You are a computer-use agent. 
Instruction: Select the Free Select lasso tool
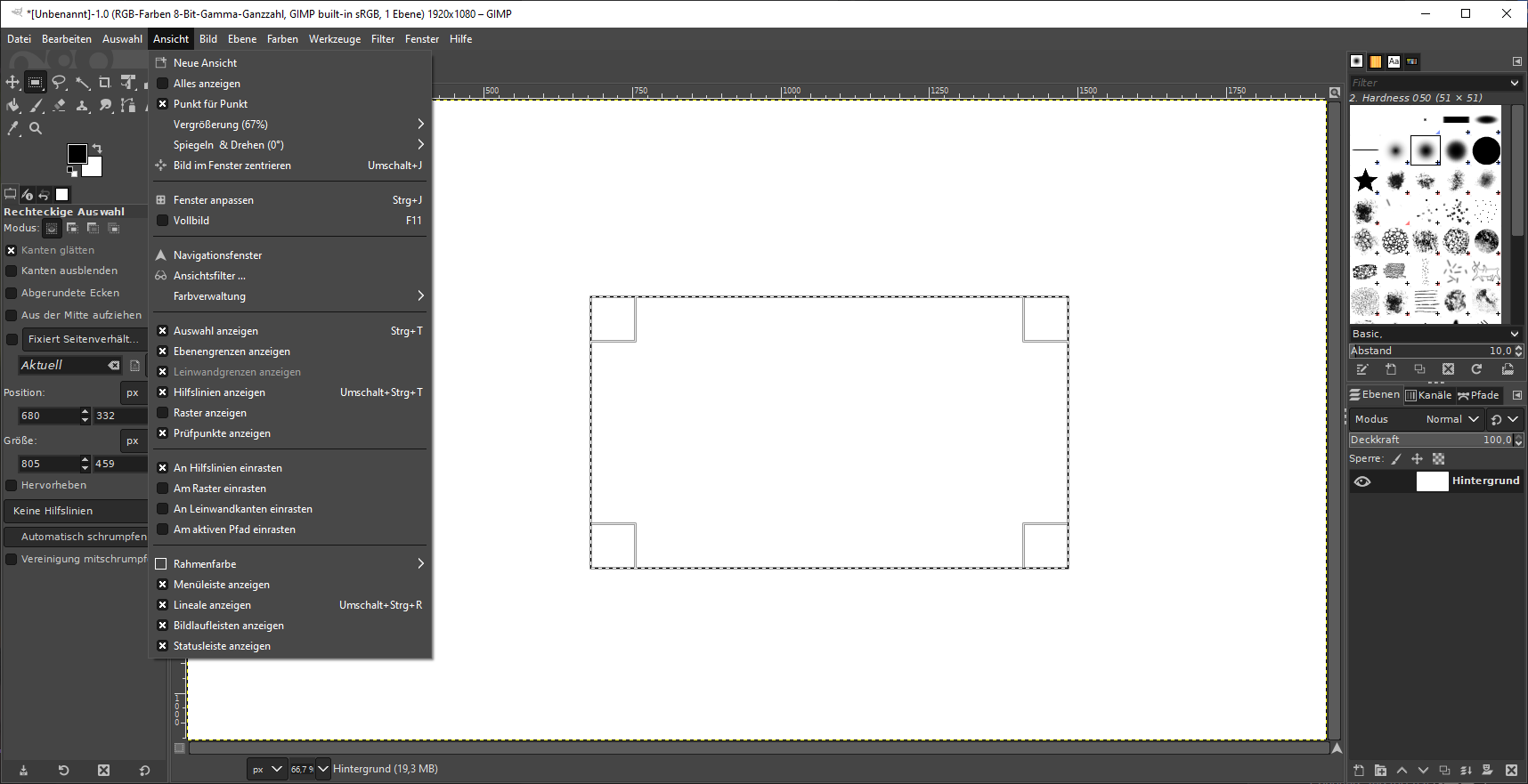[59, 83]
